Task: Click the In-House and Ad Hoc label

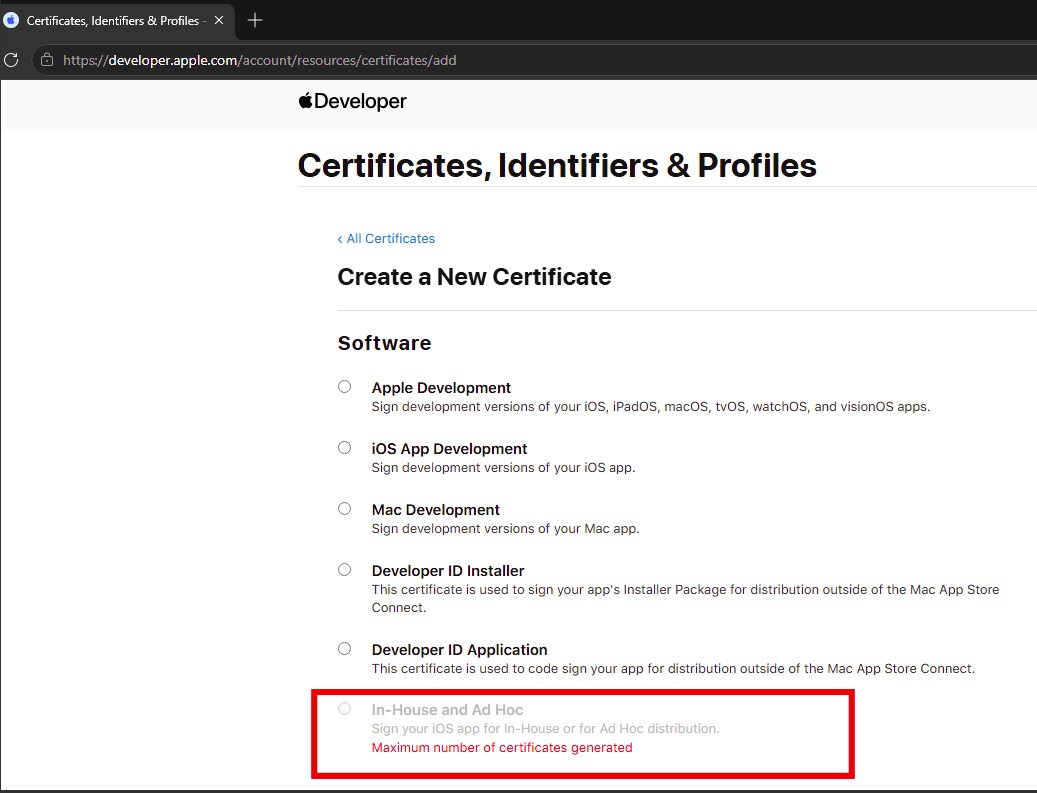Action: point(447,710)
